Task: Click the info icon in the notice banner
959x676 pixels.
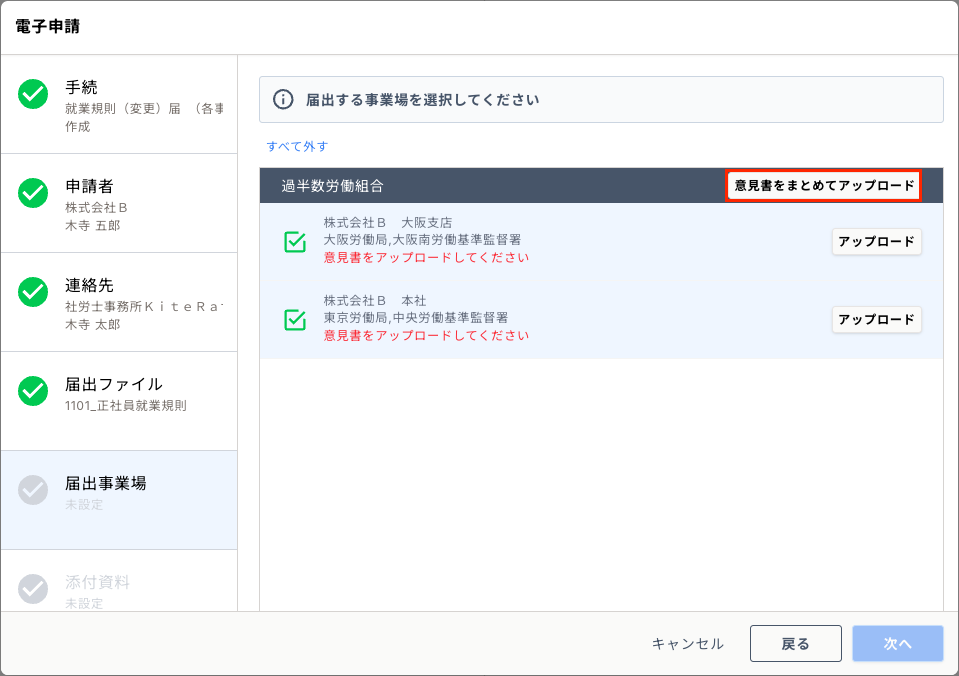Action: point(283,99)
